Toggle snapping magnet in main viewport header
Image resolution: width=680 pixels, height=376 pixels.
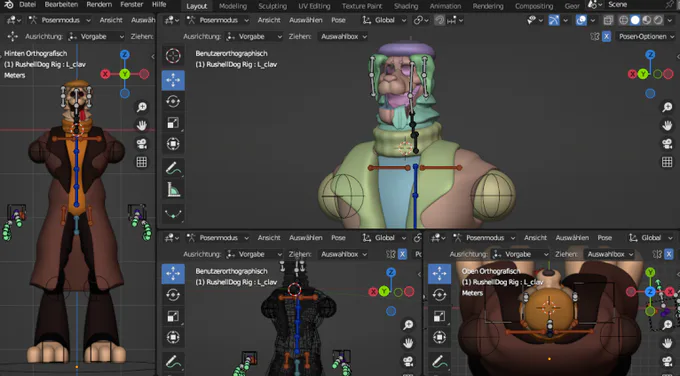coord(439,20)
